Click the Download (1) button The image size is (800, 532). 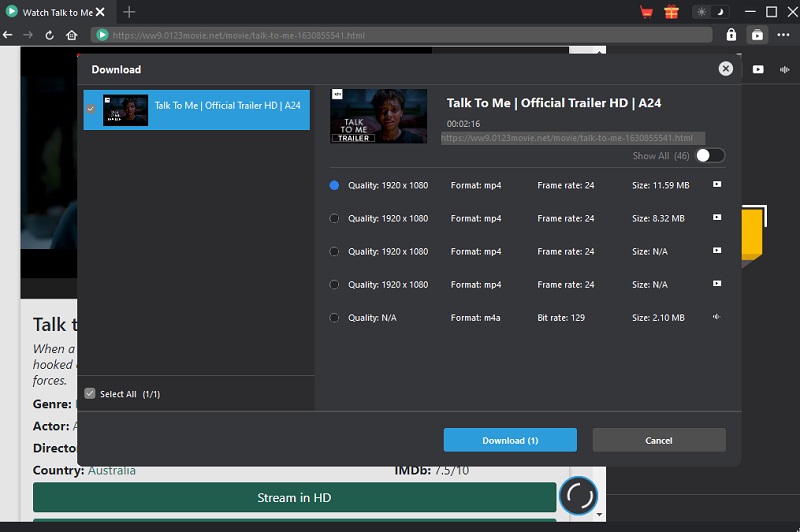pos(510,440)
